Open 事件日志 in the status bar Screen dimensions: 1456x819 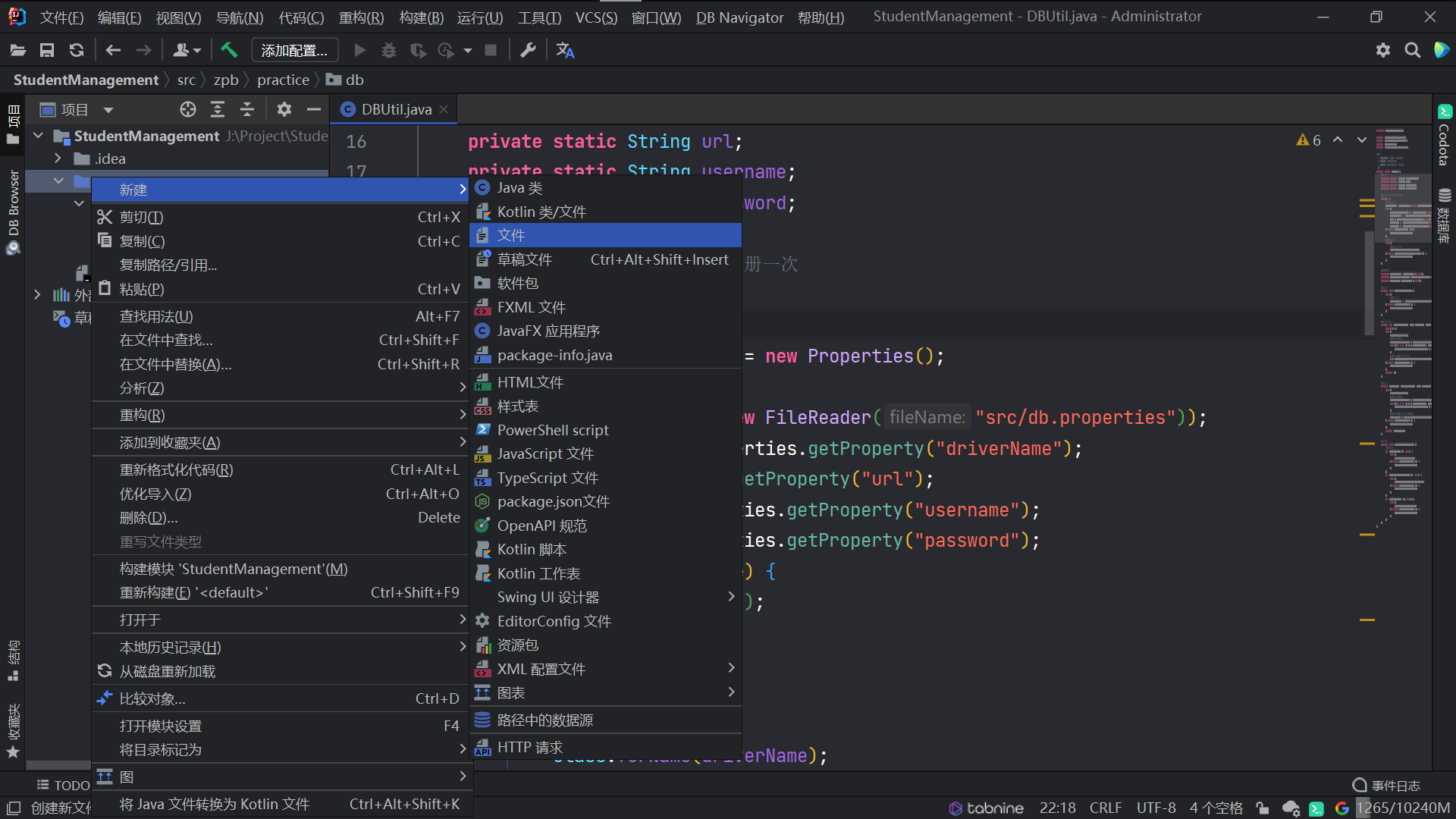1386,785
